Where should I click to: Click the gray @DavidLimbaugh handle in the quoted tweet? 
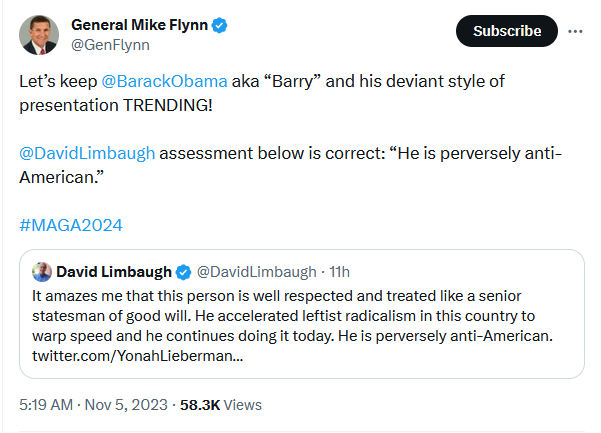point(256,272)
